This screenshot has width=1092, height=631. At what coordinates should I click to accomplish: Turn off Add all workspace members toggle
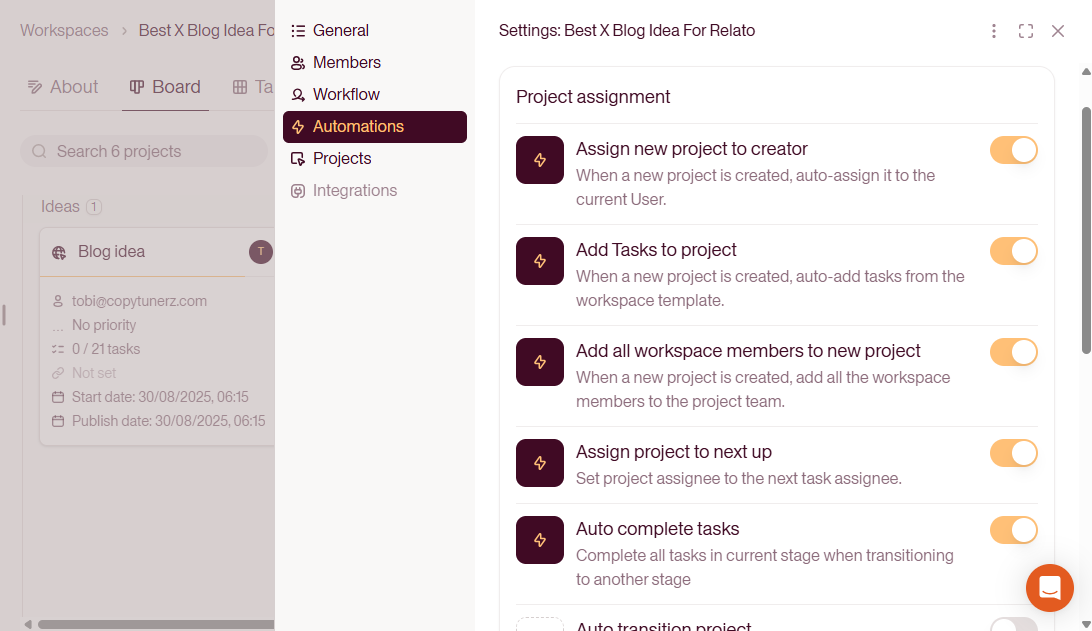[x=1014, y=352]
